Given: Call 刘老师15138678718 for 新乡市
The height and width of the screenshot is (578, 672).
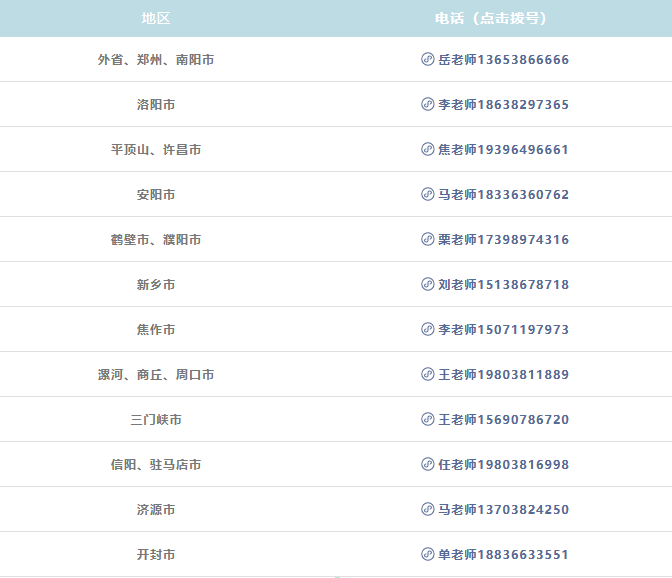Looking at the screenshot, I should (503, 285).
